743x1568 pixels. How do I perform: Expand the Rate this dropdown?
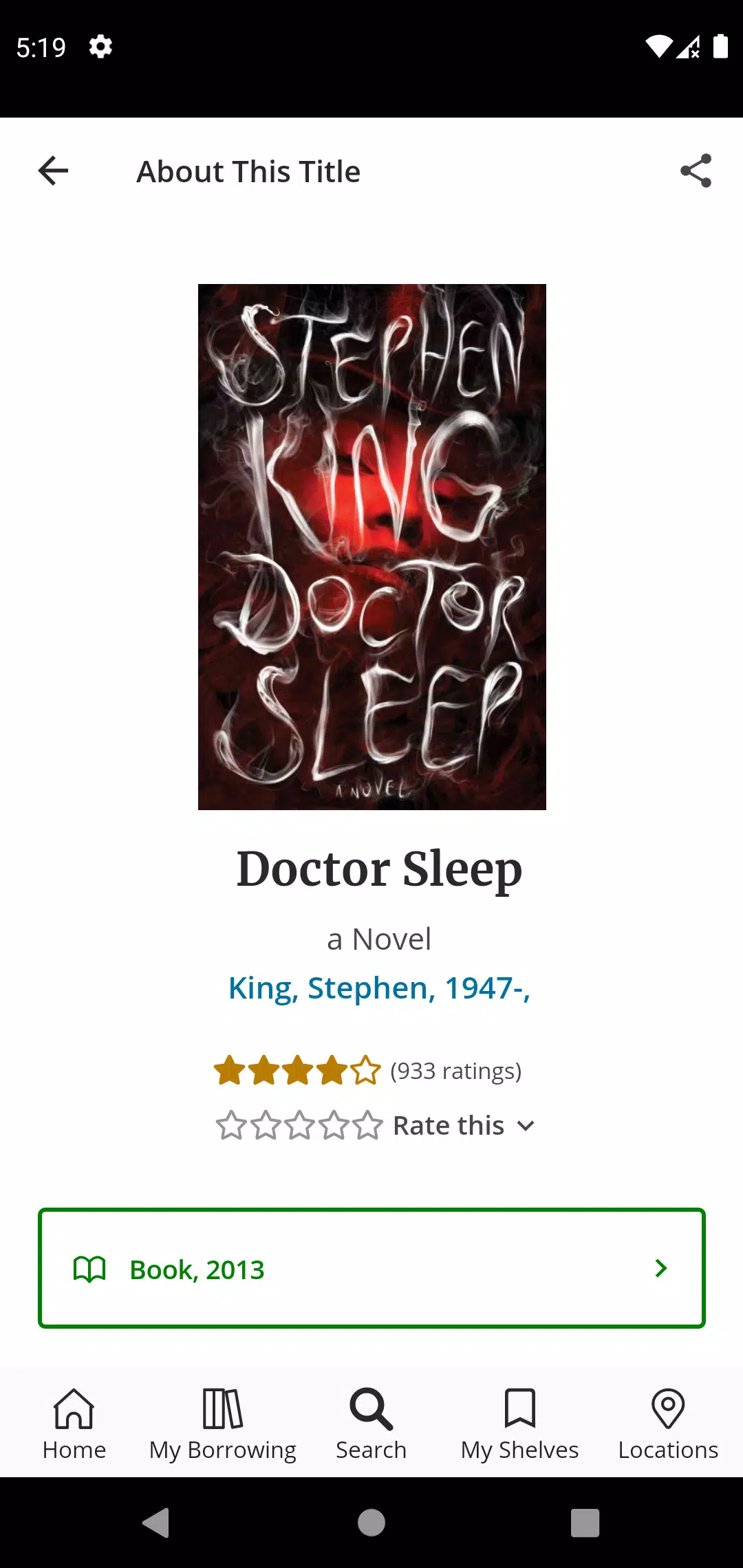pos(464,1126)
